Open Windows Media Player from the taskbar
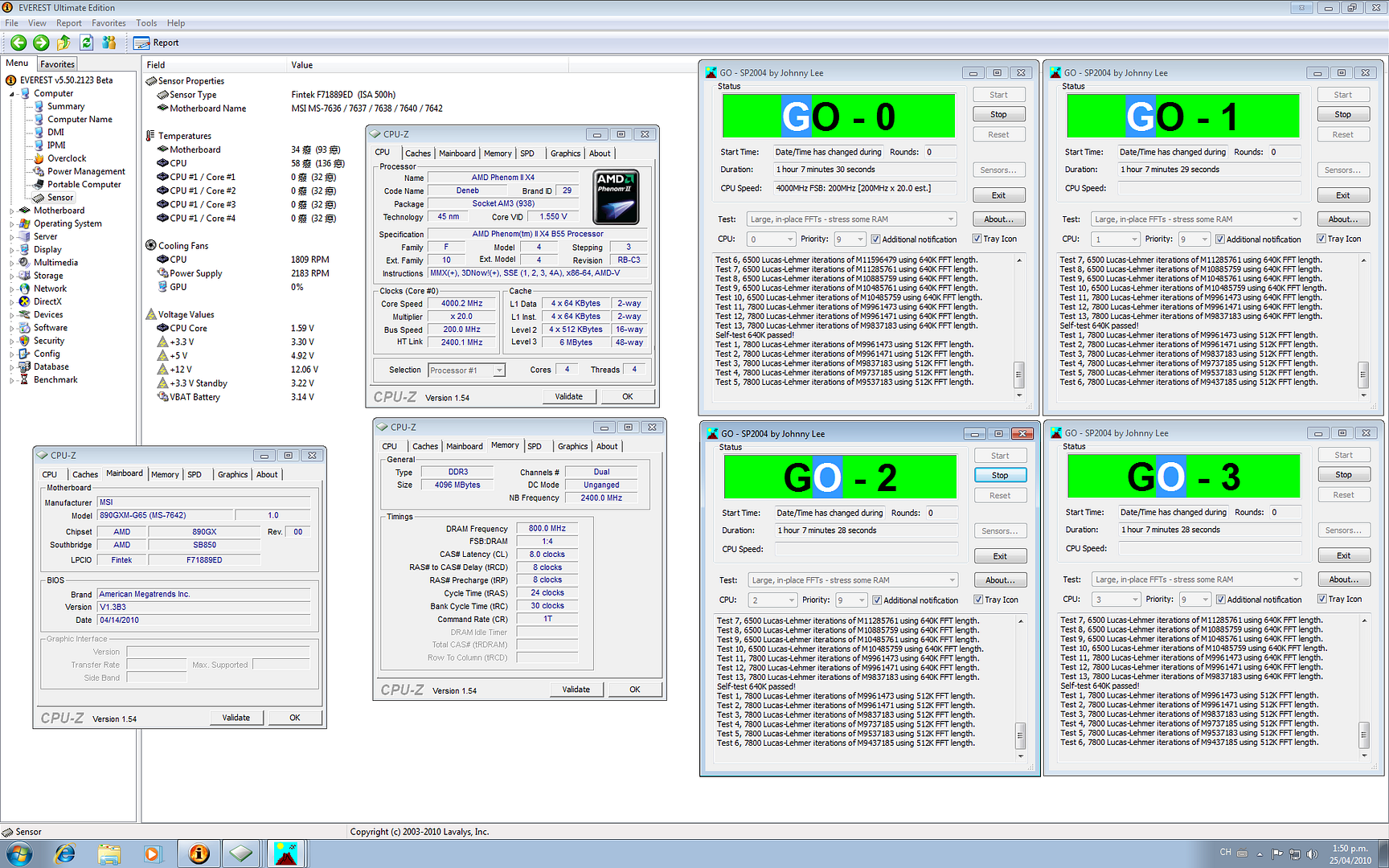The width and height of the screenshot is (1389, 868). 152,854
